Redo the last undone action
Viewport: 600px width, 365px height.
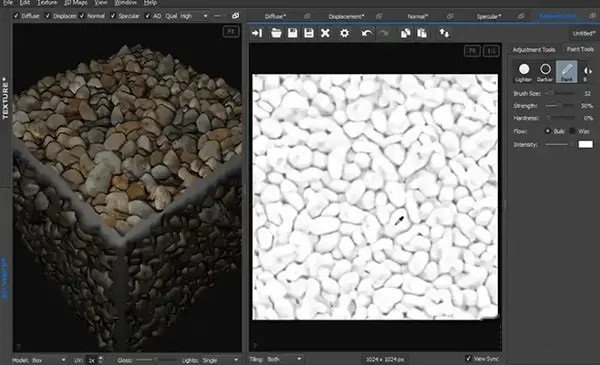(x=383, y=33)
